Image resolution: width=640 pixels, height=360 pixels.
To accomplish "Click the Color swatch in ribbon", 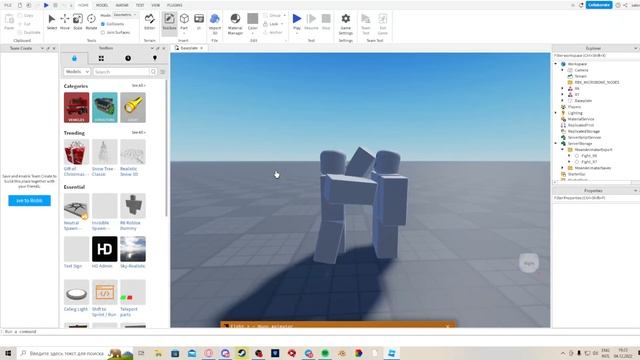I will pyautogui.click(x=253, y=19).
